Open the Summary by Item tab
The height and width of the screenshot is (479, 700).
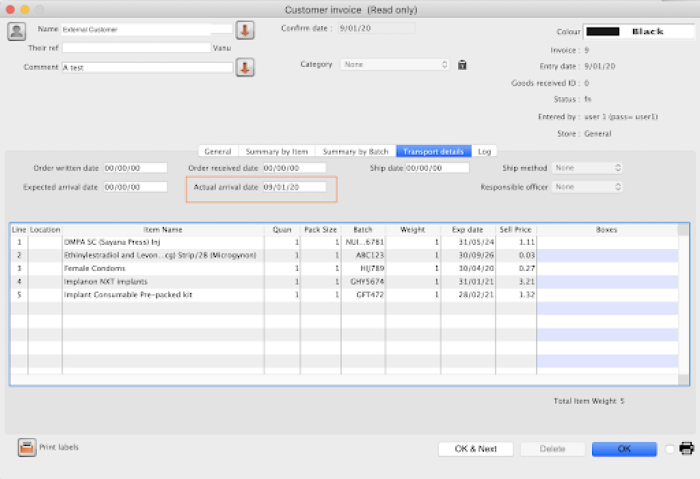276,151
